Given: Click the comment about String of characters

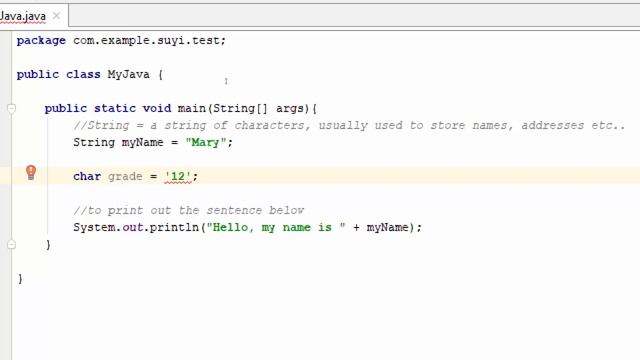Looking at the screenshot, I should [349, 125].
